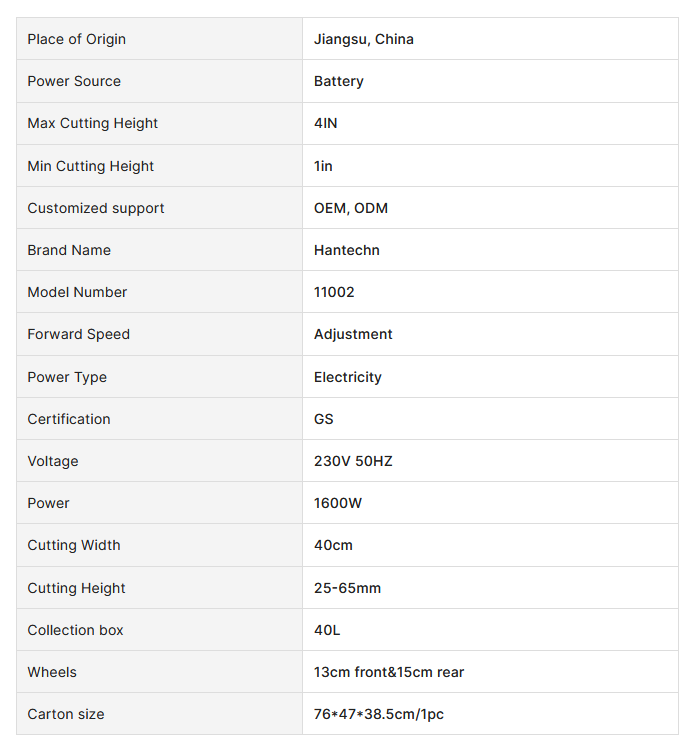Click the Place of Origin label cell
The image size is (700, 750).
click(77, 39)
